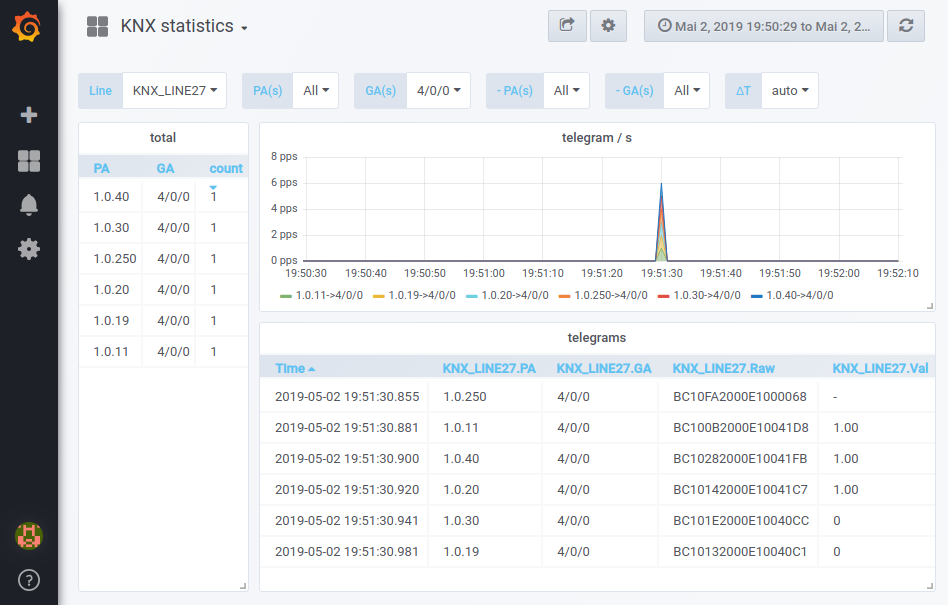
Task: Click timestamp 2019-05-02 19:51:30.855
Action: pyautogui.click(x=347, y=397)
